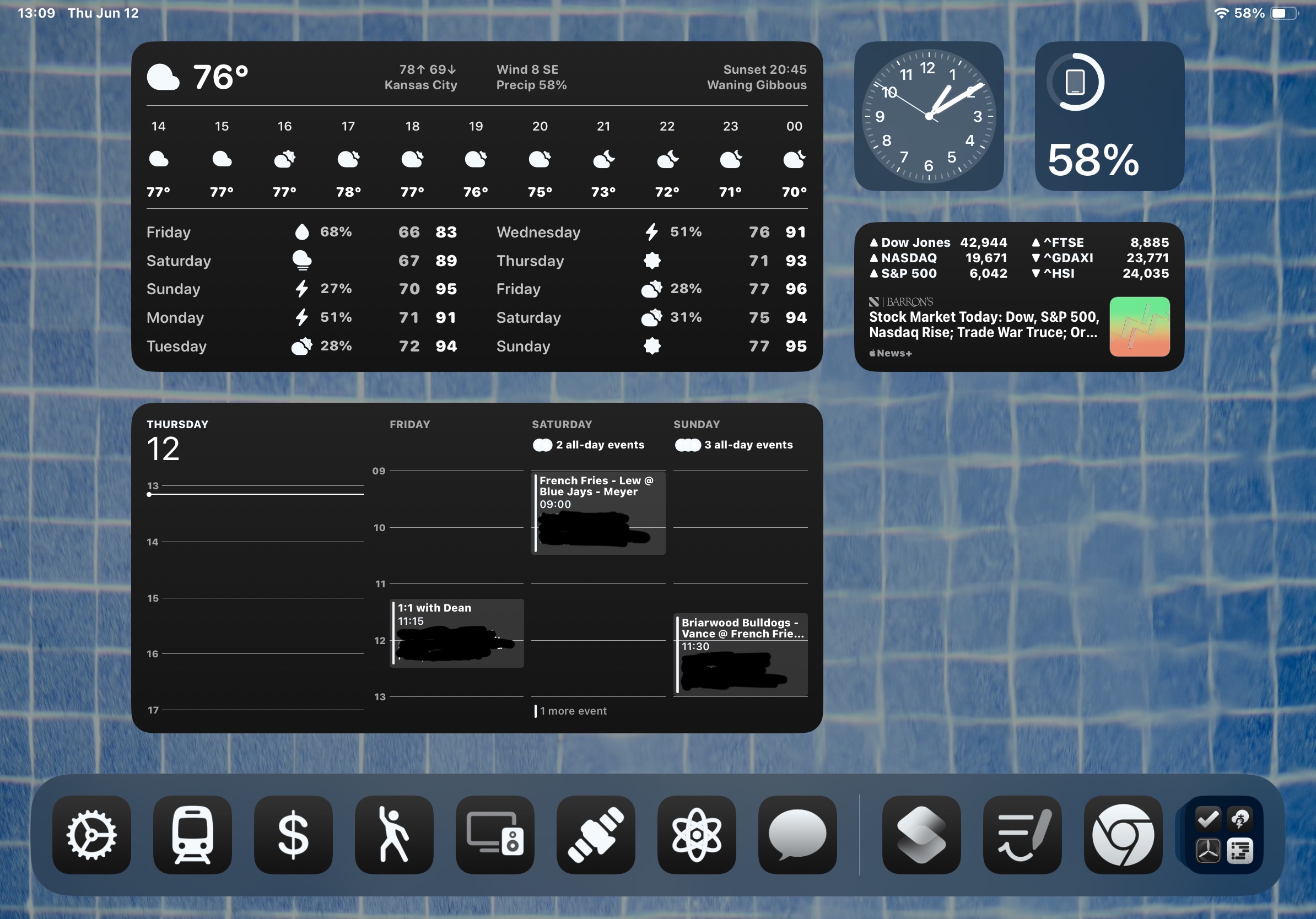Open the second Saturday 31% forecast
Image resolution: width=1316 pixels, height=919 pixels.
(x=652, y=317)
